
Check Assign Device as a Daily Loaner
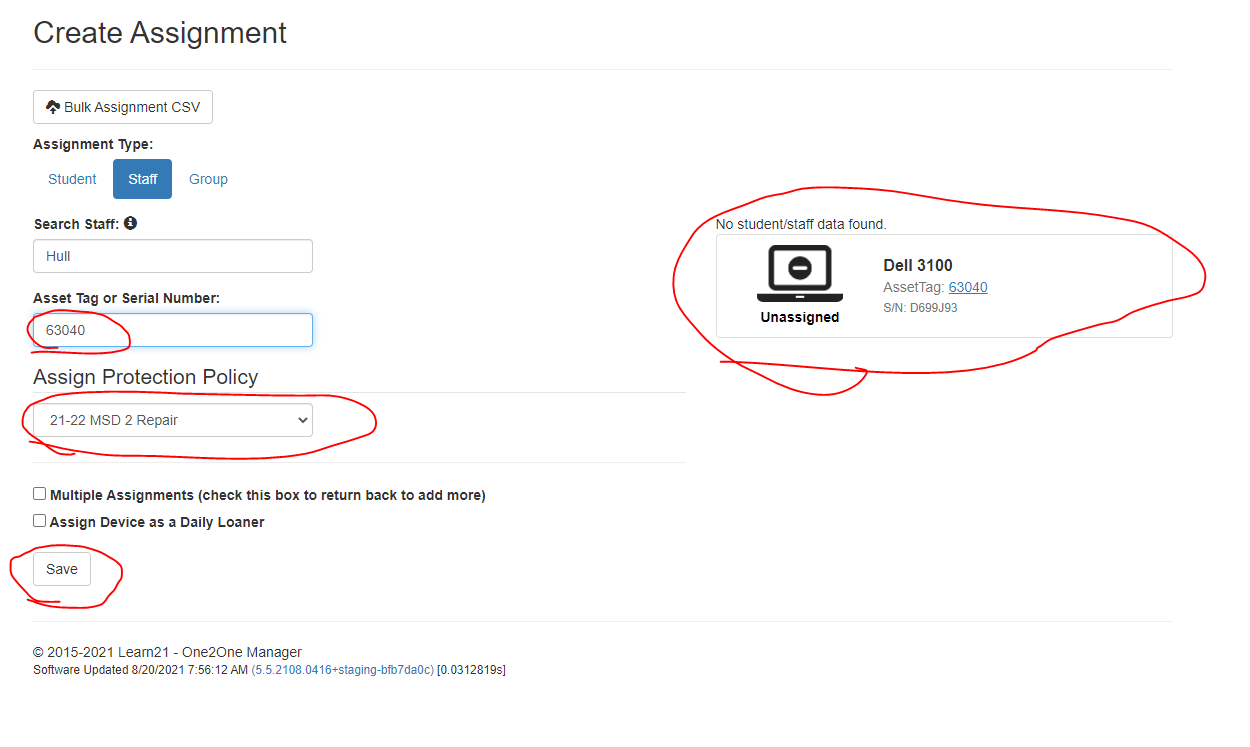pyautogui.click(x=40, y=521)
